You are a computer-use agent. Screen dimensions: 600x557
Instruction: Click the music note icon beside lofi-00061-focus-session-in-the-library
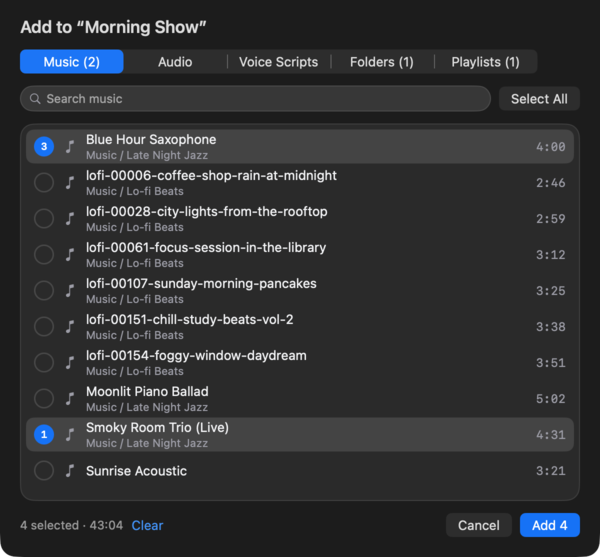70,254
